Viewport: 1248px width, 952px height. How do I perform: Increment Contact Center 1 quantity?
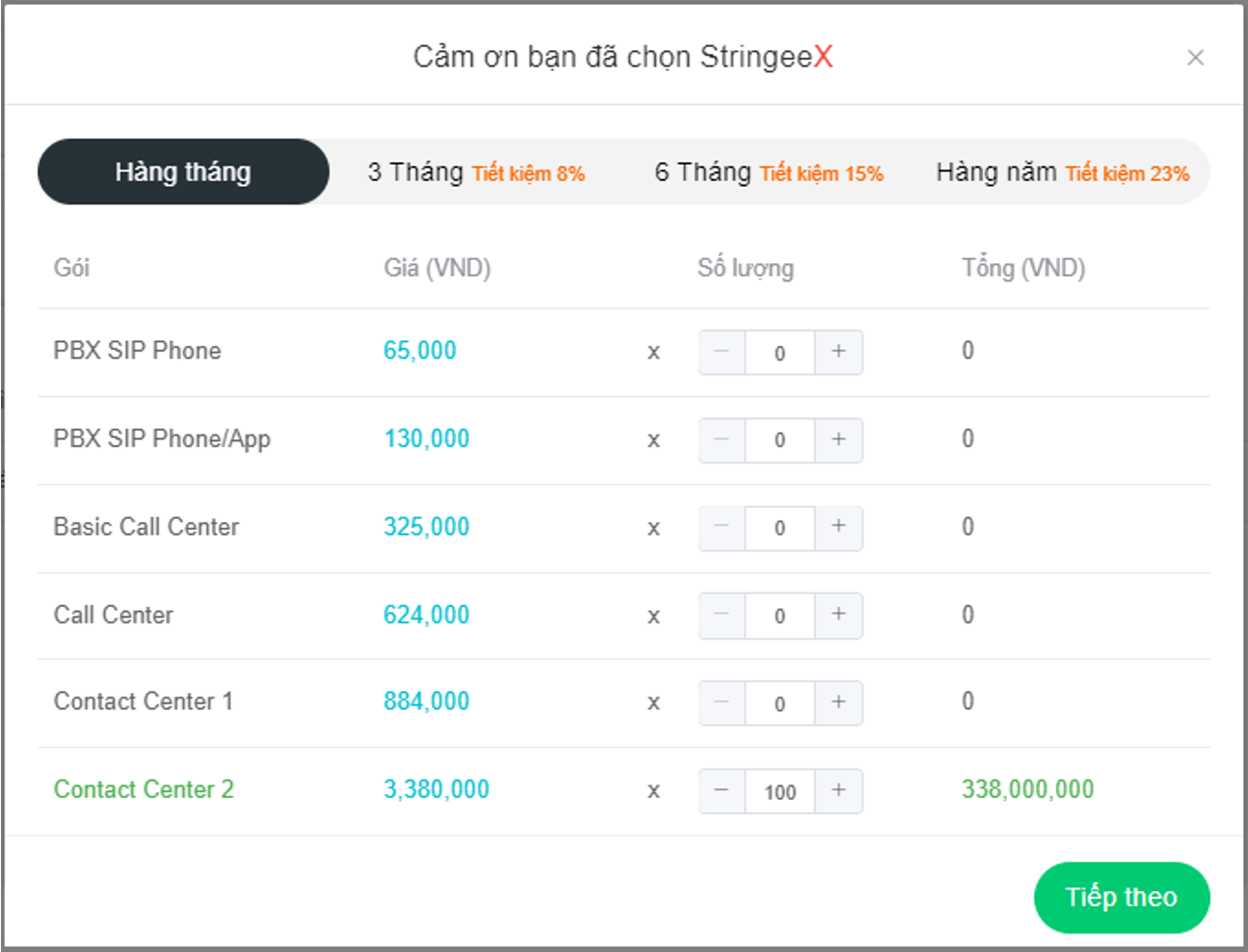(x=838, y=702)
